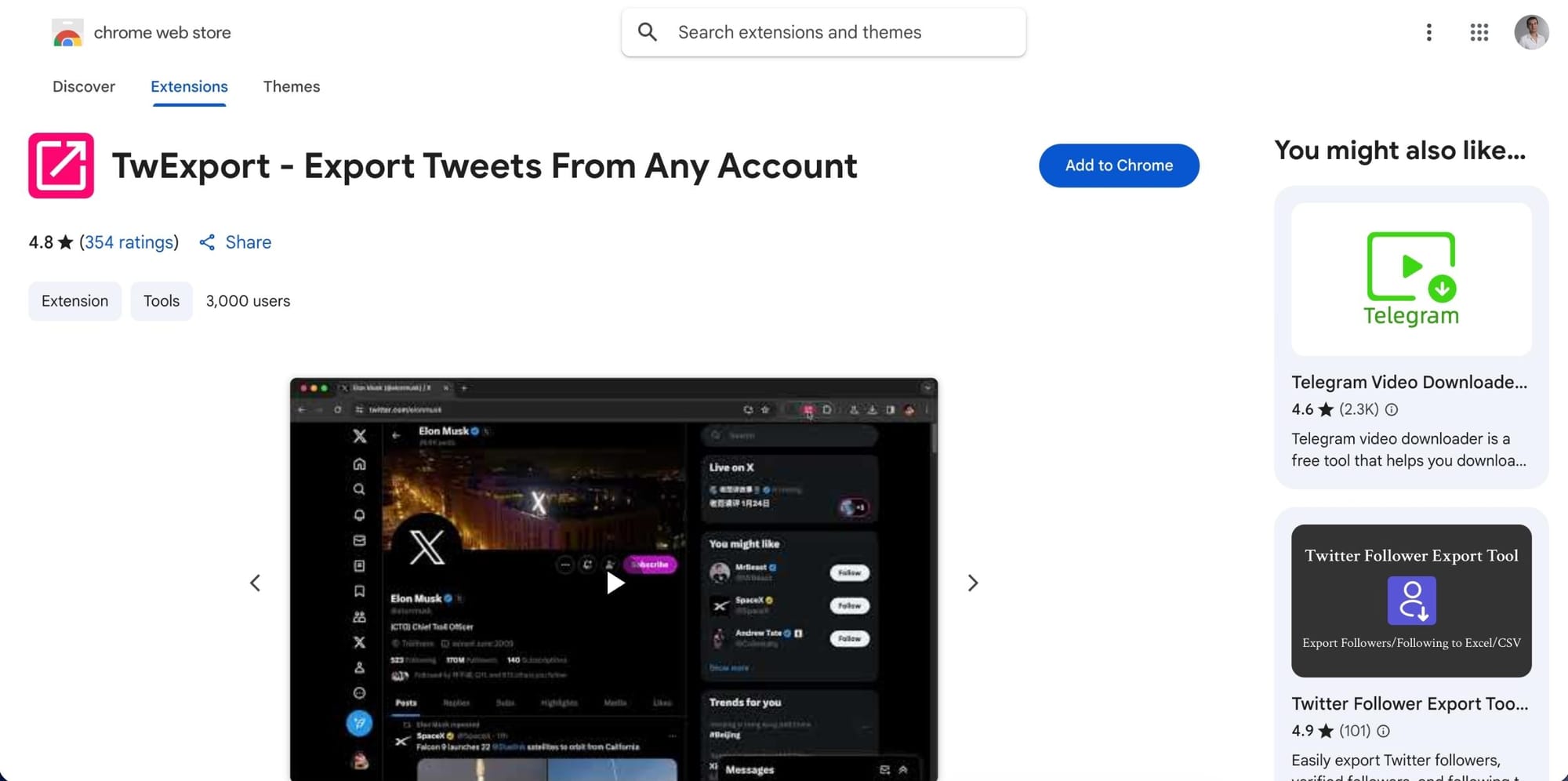Select the Extension category chip
This screenshot has width=1568, height=781.
click(x=74, y=300)
